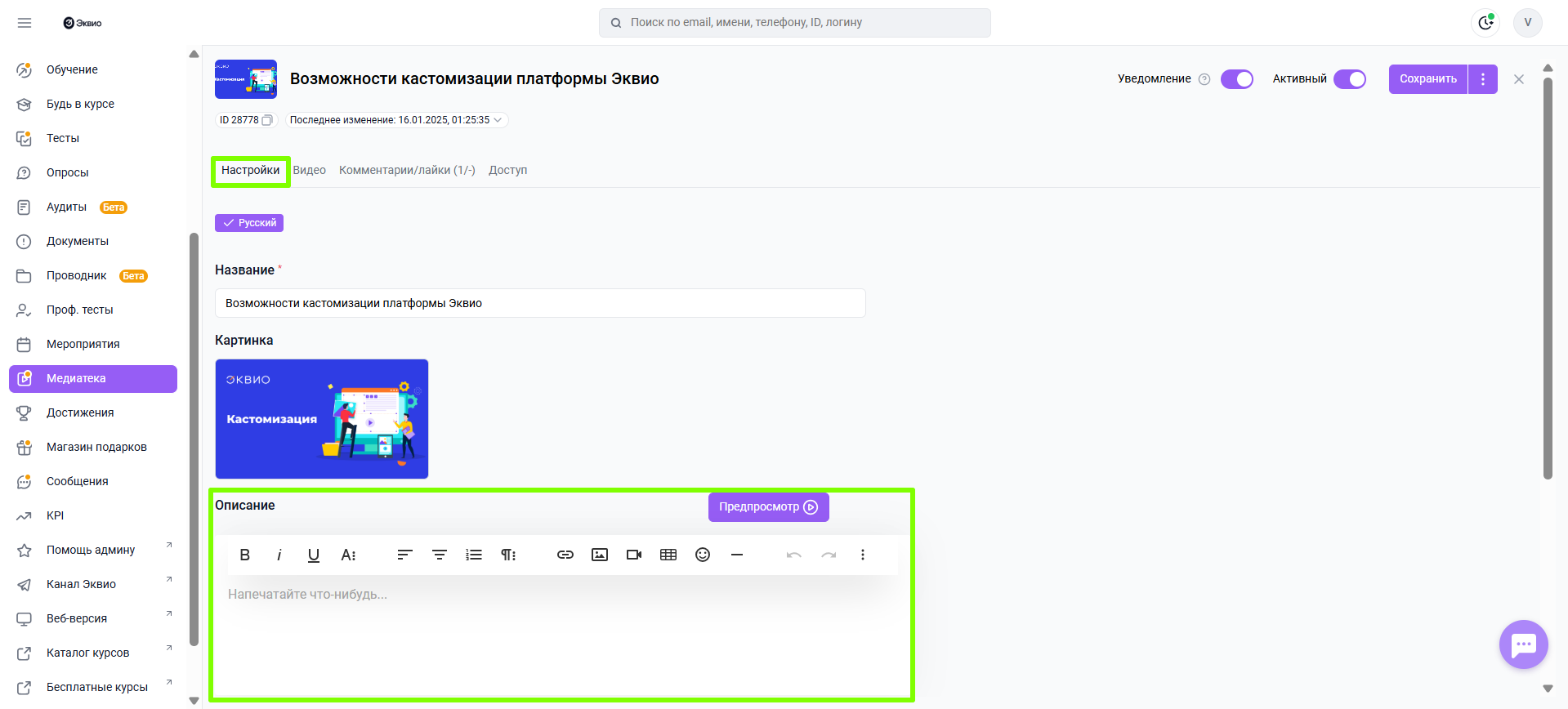
Task: Click the Кастомизация cover image thumbnail
Action: pyautogui.click(x=321, y=419)
